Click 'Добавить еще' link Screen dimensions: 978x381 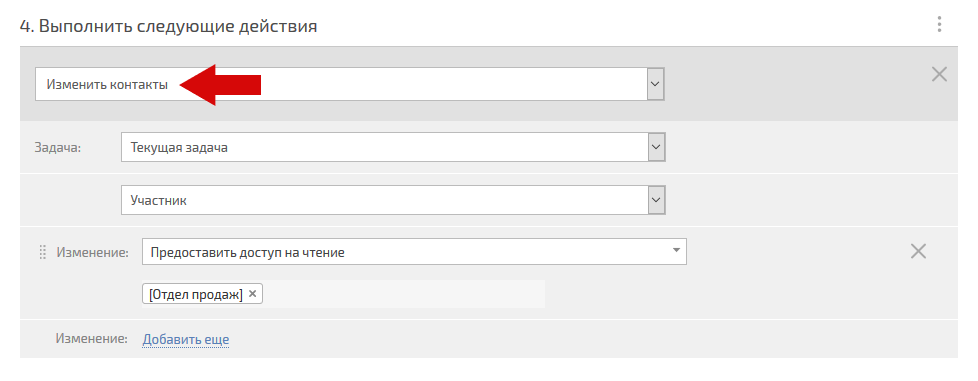point(186,339)
